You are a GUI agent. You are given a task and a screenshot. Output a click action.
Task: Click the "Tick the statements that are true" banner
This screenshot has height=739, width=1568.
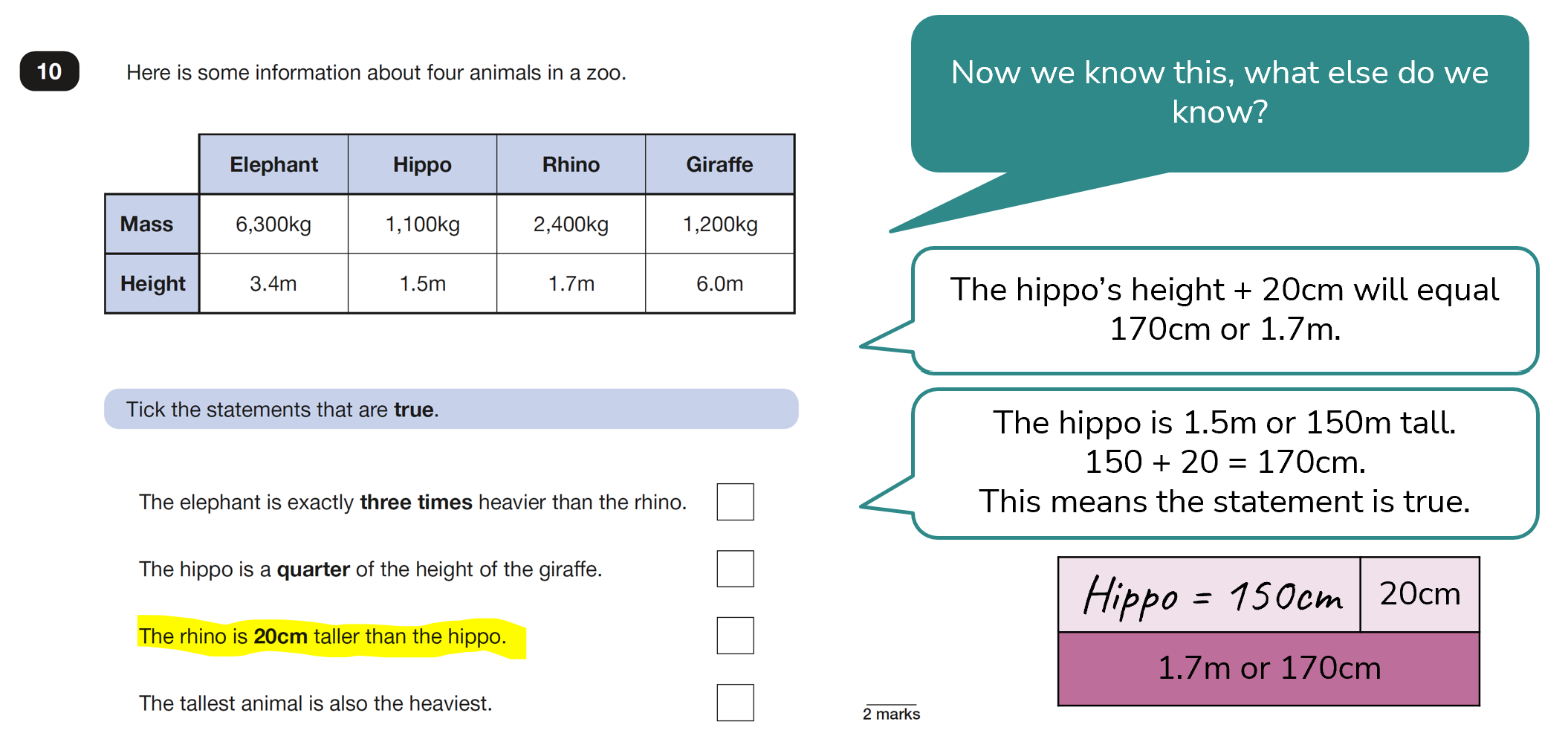[450, 409]
